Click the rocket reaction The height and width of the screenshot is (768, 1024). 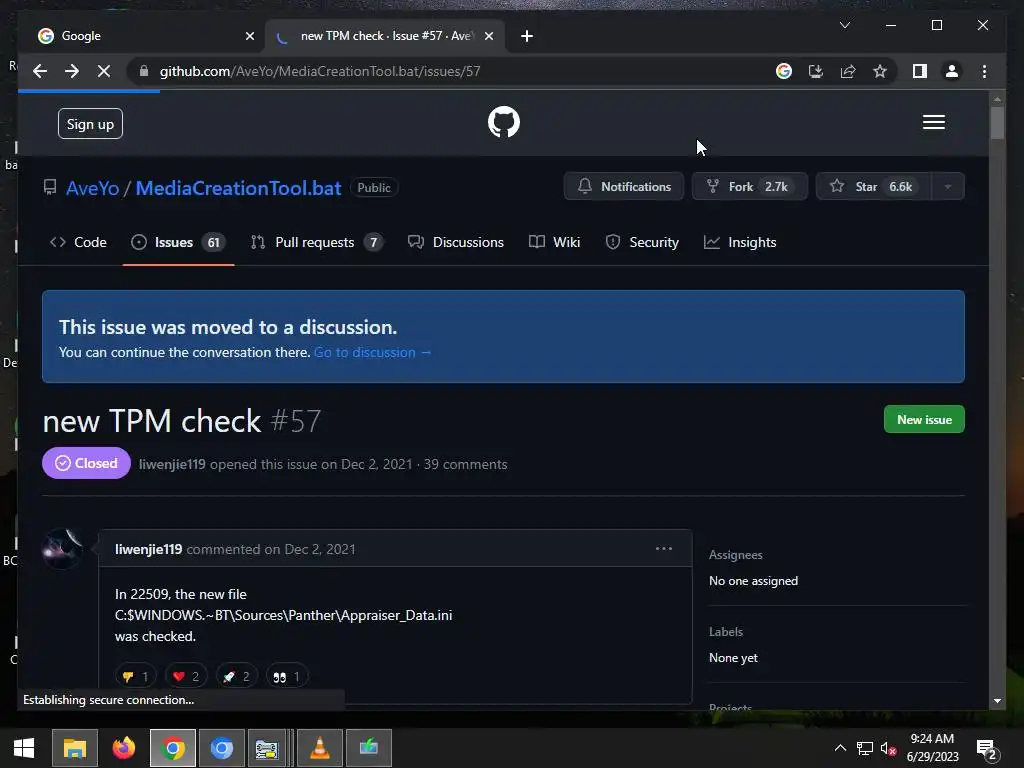[236, 677]
